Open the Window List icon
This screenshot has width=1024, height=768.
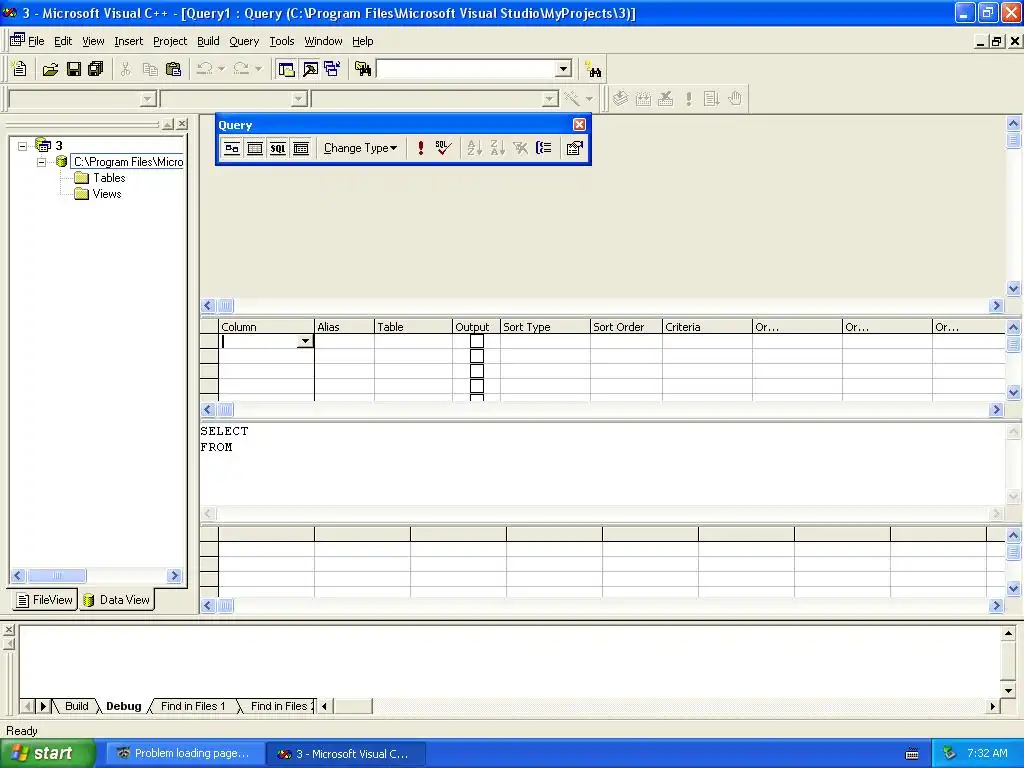click(332, 69)
